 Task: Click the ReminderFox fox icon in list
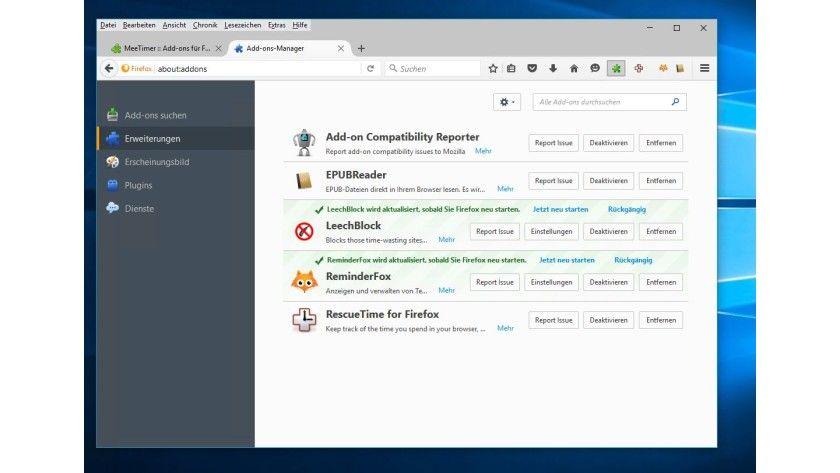(x=304, y=282)
